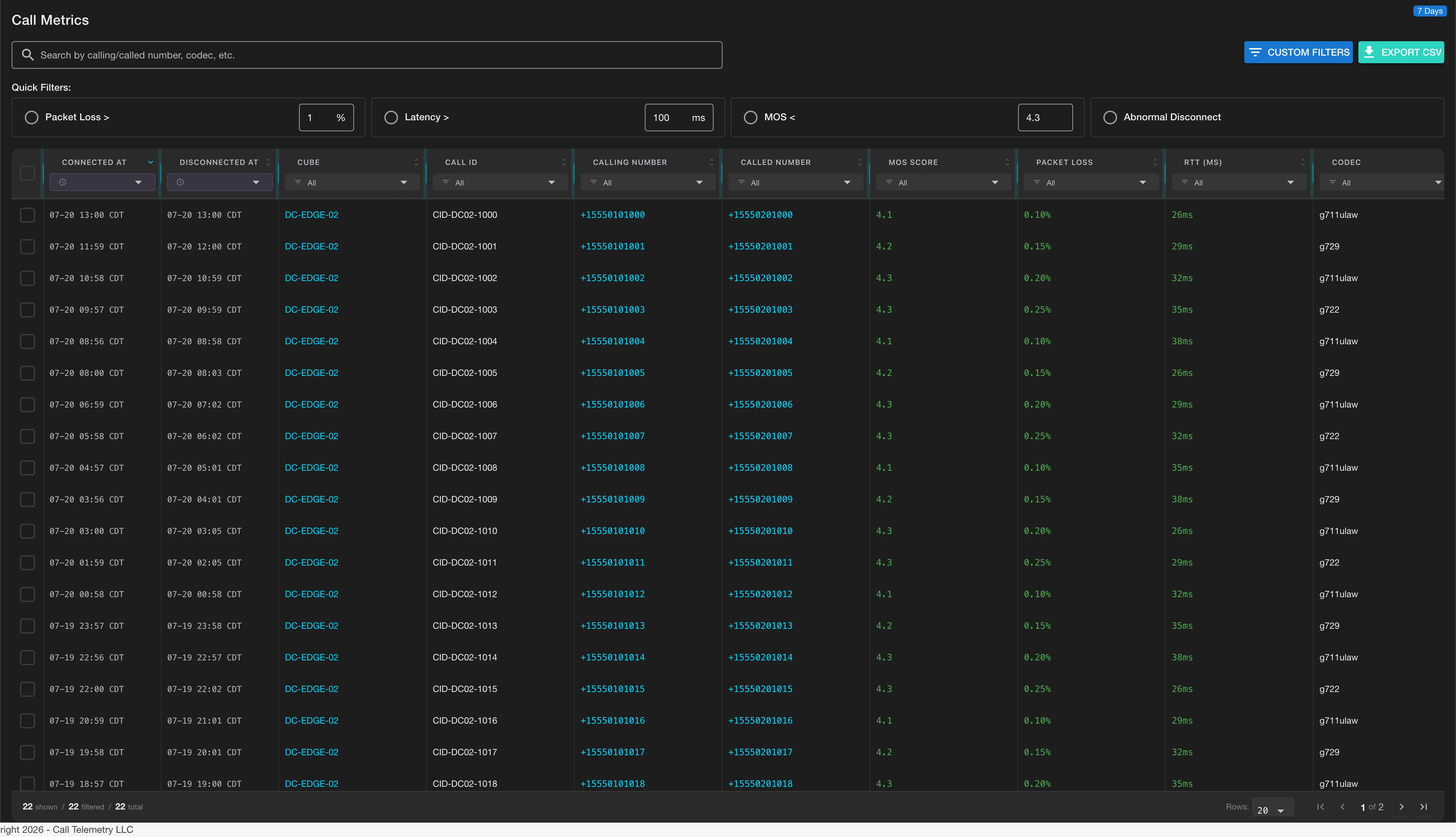Click the Custom Filters funnel icon
This screenshot has width=1456, height=837.
(1255, 52)
